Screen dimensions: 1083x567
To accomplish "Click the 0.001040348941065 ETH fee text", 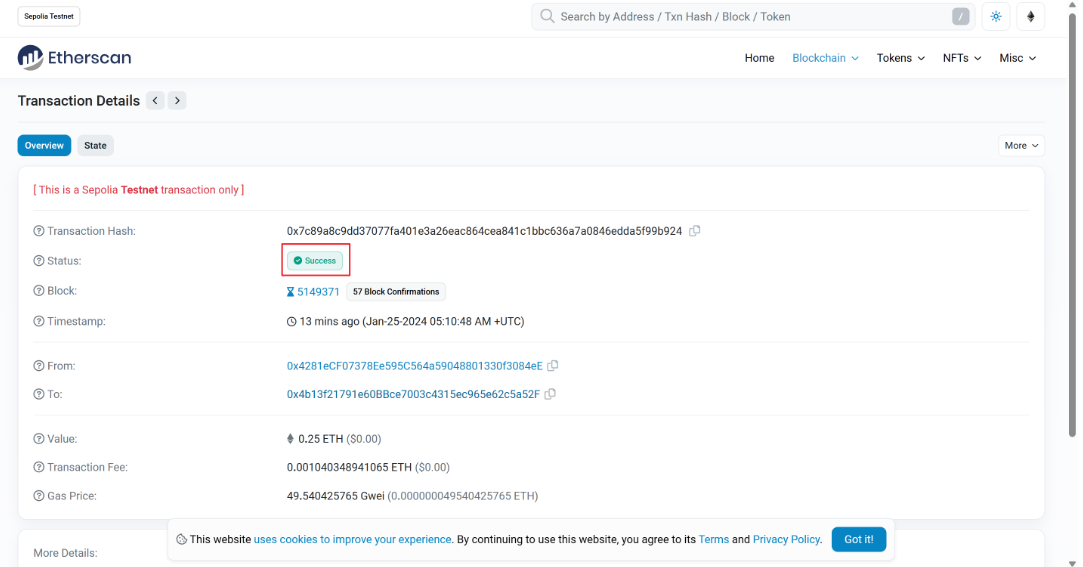I will pos(349,468).
